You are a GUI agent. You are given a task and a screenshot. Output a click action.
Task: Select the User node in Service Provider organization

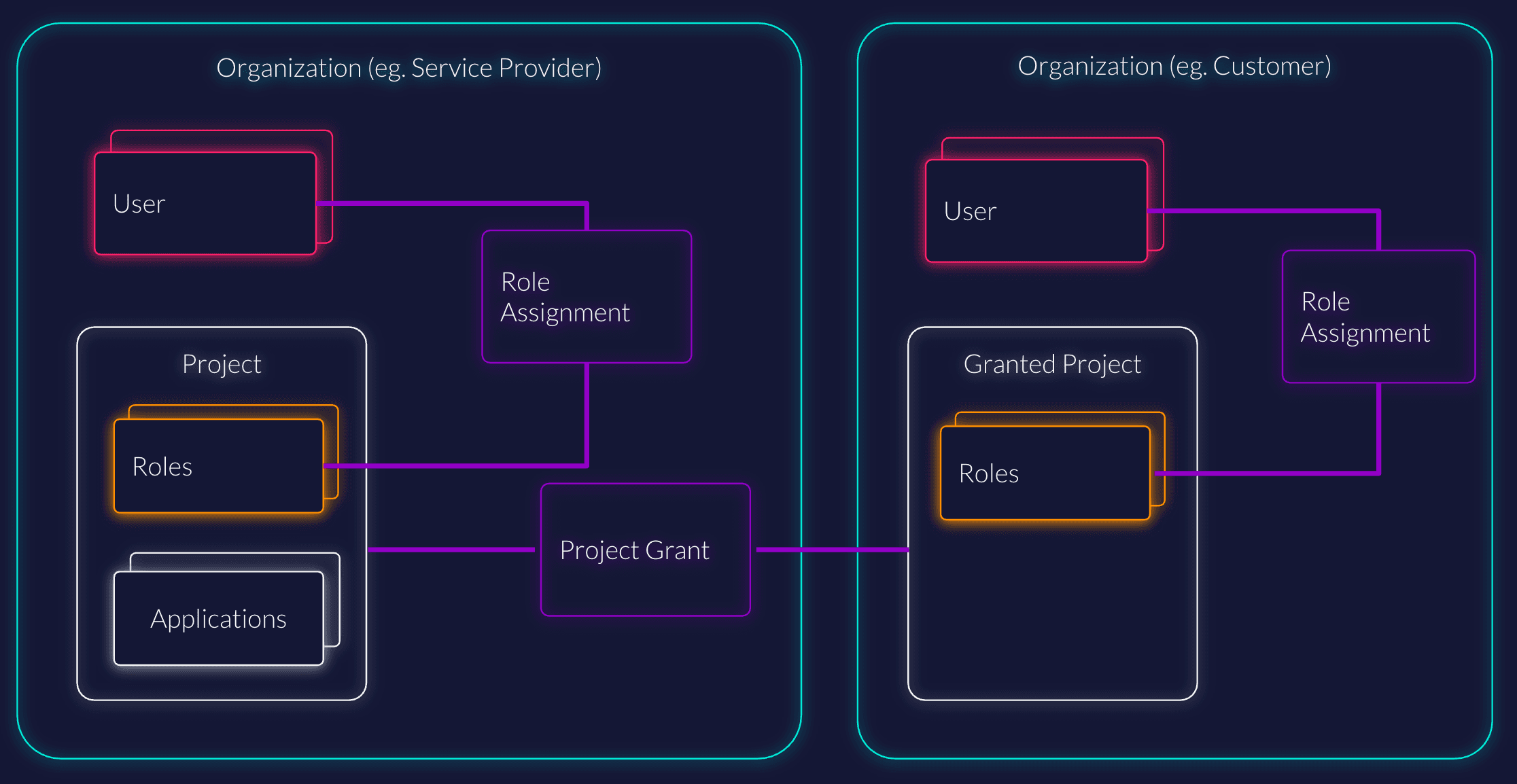point(204,202)
